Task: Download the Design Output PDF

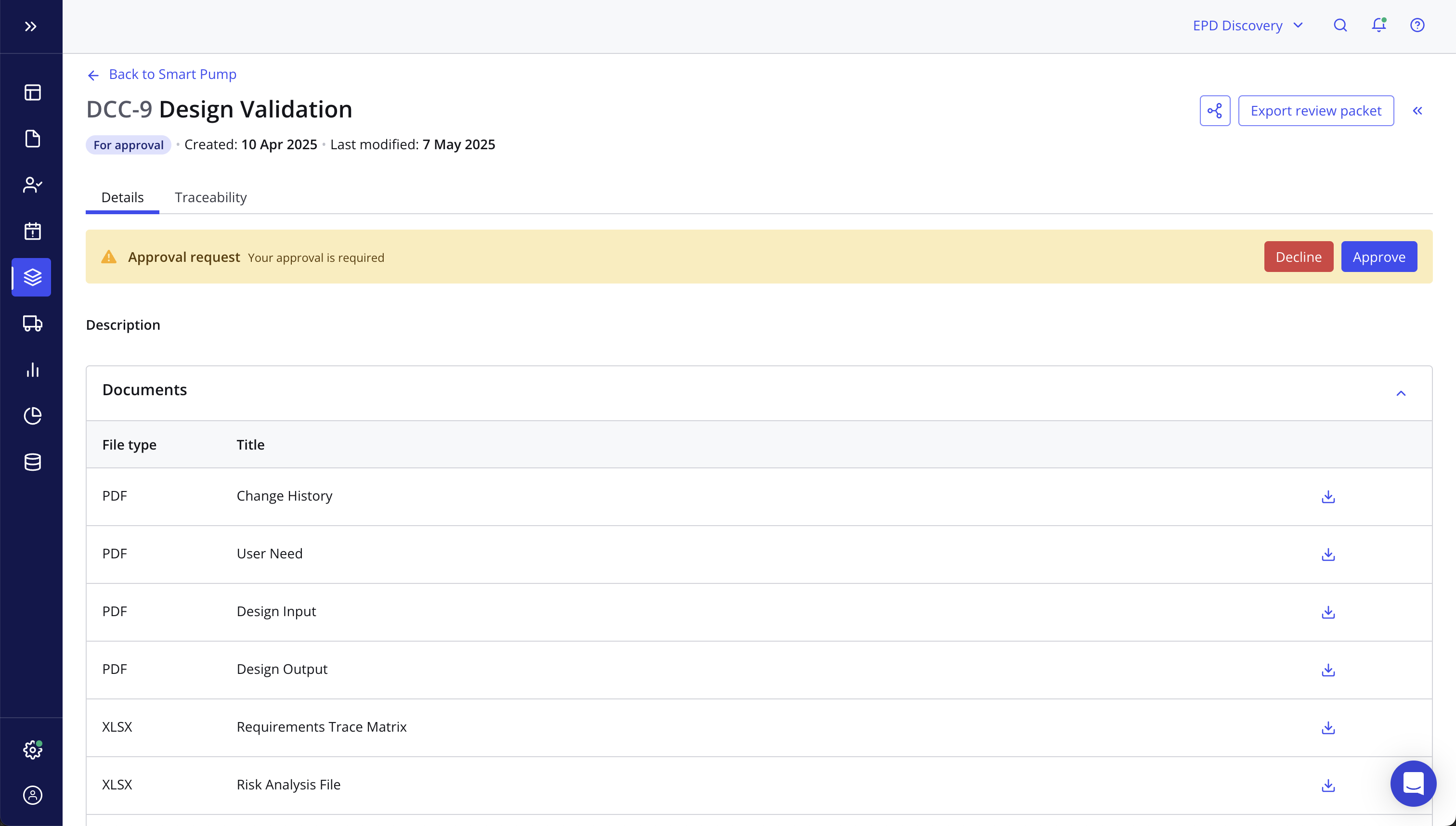Action: pos(1328,670)
